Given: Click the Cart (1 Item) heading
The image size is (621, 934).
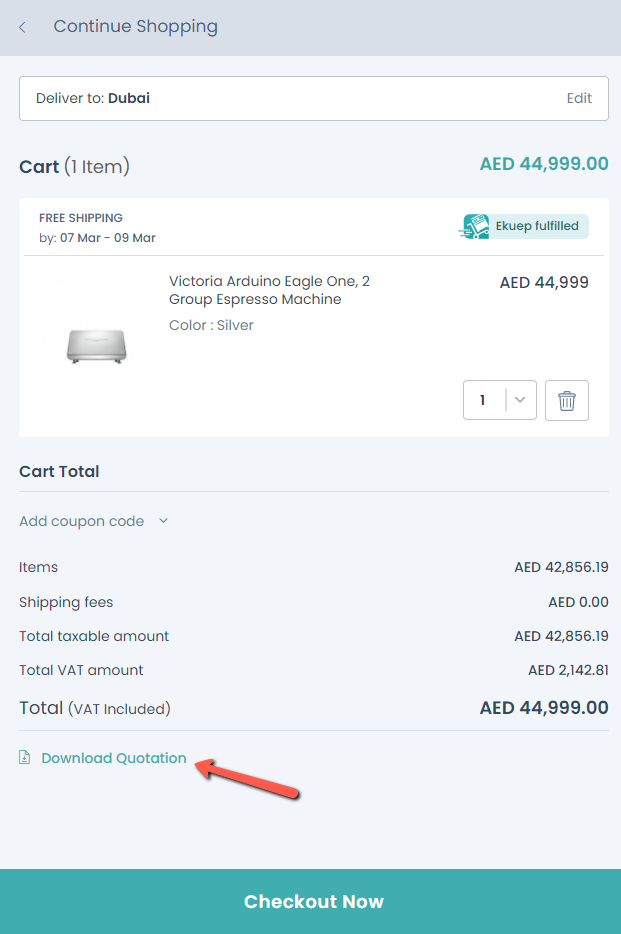Looking at the screenshot, I should click(x=74, y=167).
